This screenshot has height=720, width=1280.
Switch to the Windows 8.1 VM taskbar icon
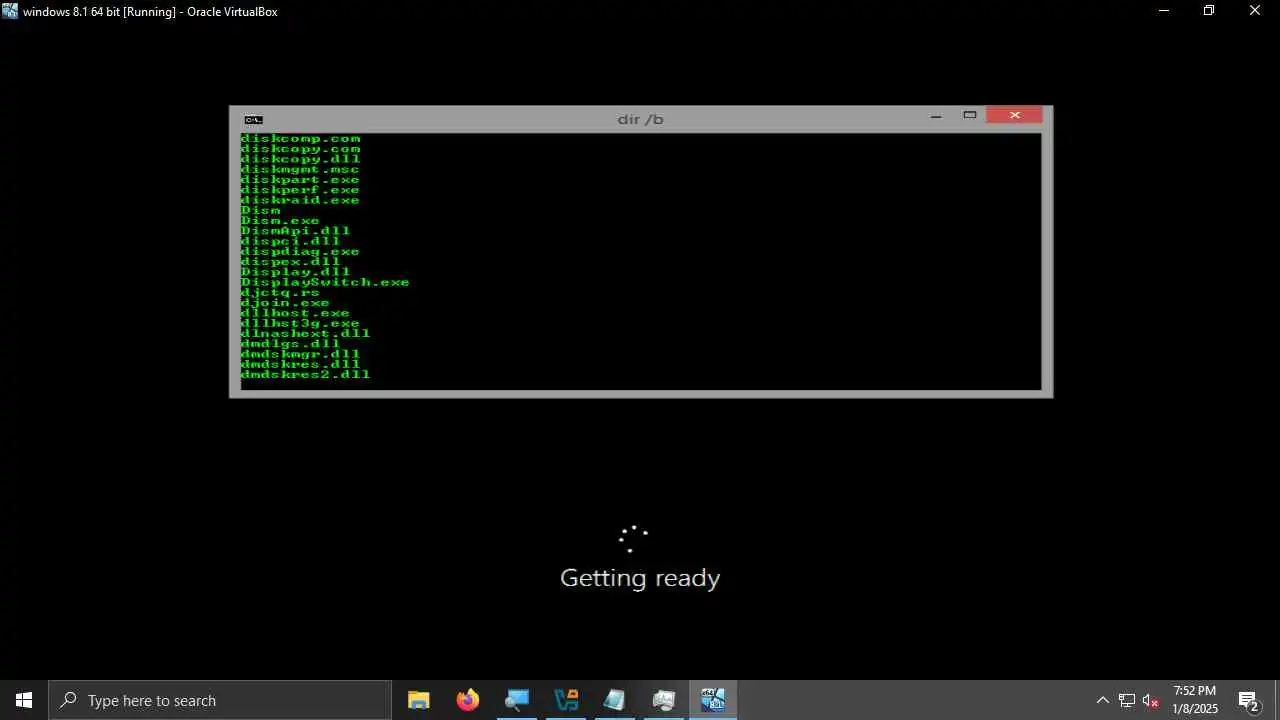pyautogui.click(x=713, y=700)
